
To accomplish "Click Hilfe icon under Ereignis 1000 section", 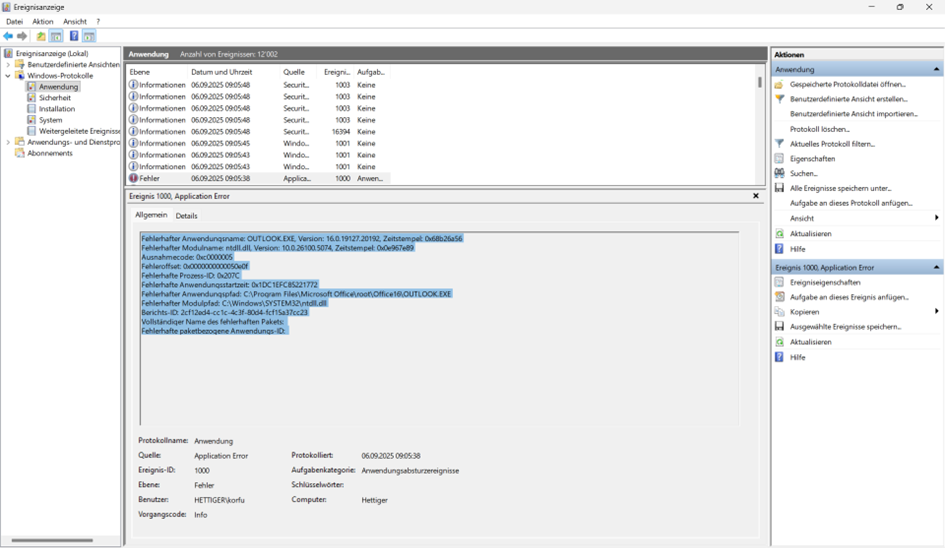I will point(779,357).
